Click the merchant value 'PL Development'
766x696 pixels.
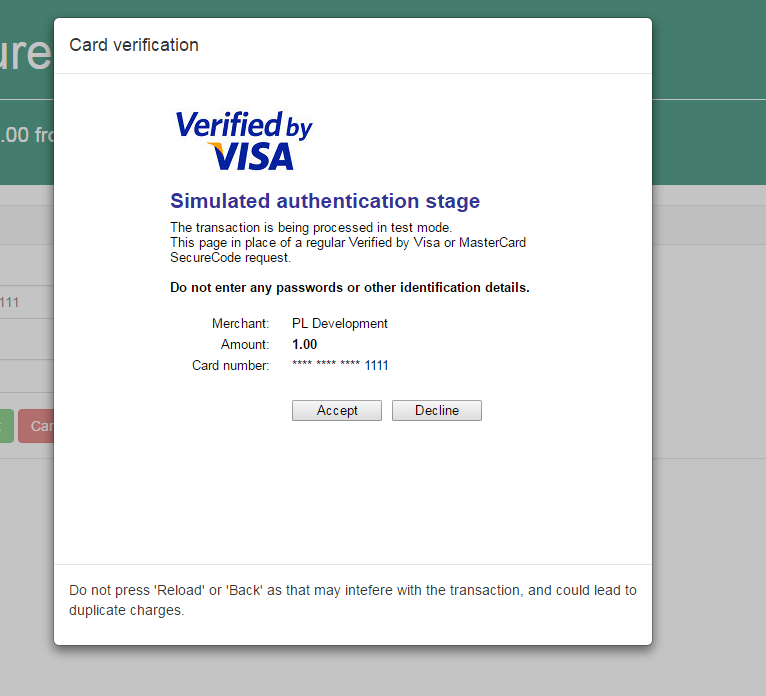coord(340,323)
